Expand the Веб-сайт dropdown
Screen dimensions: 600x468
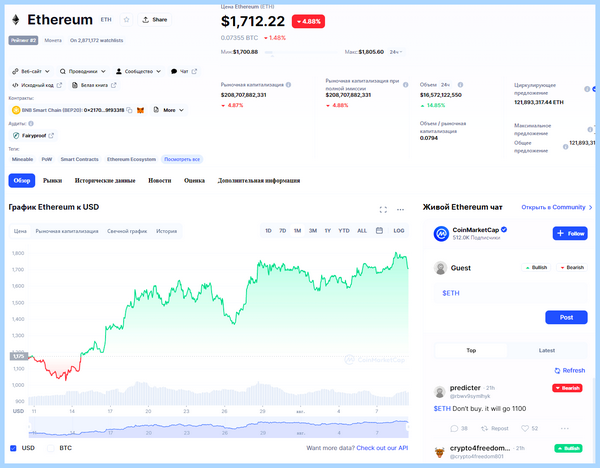[31, 72]
